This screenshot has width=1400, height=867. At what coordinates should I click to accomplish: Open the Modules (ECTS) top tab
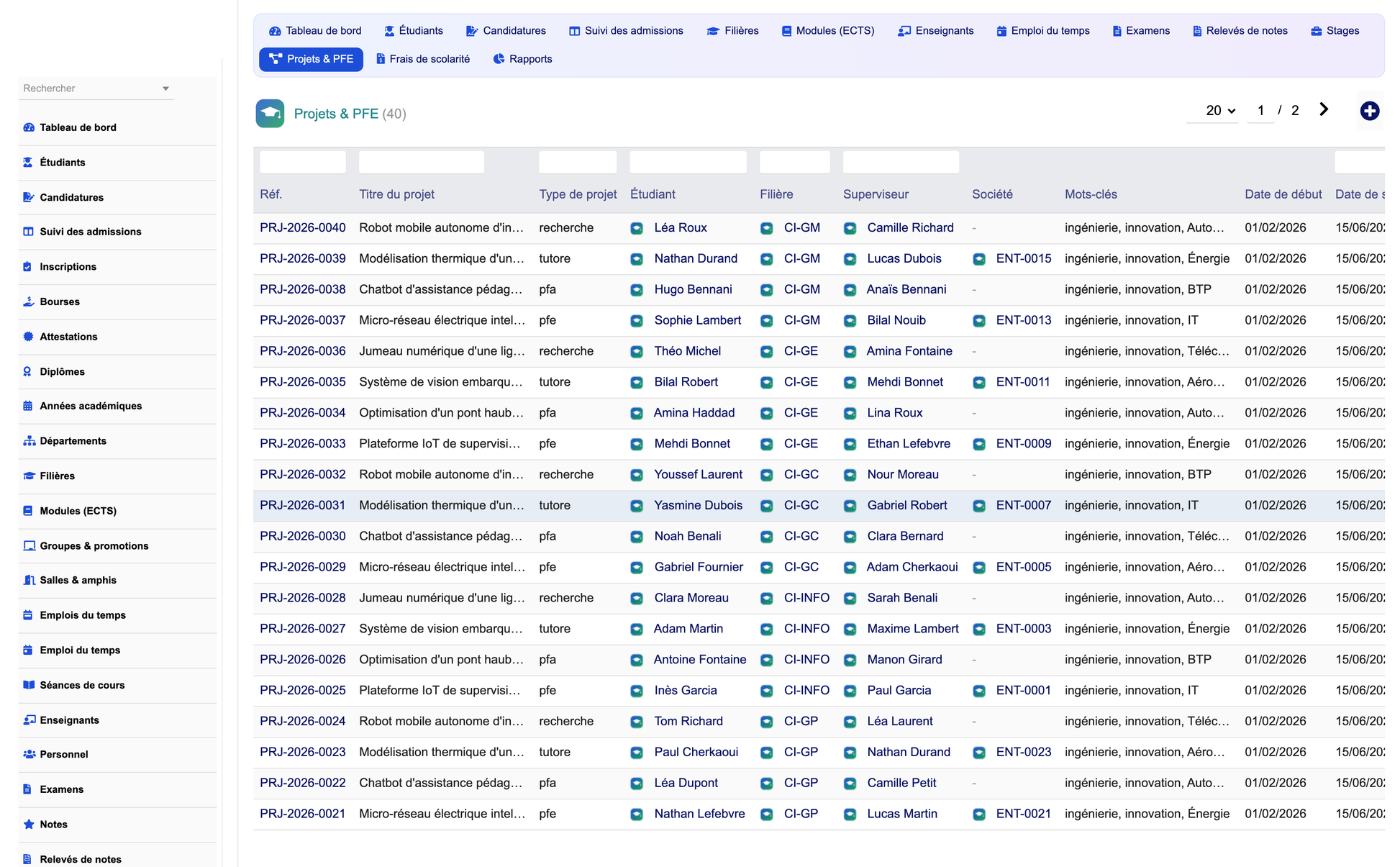827,31
